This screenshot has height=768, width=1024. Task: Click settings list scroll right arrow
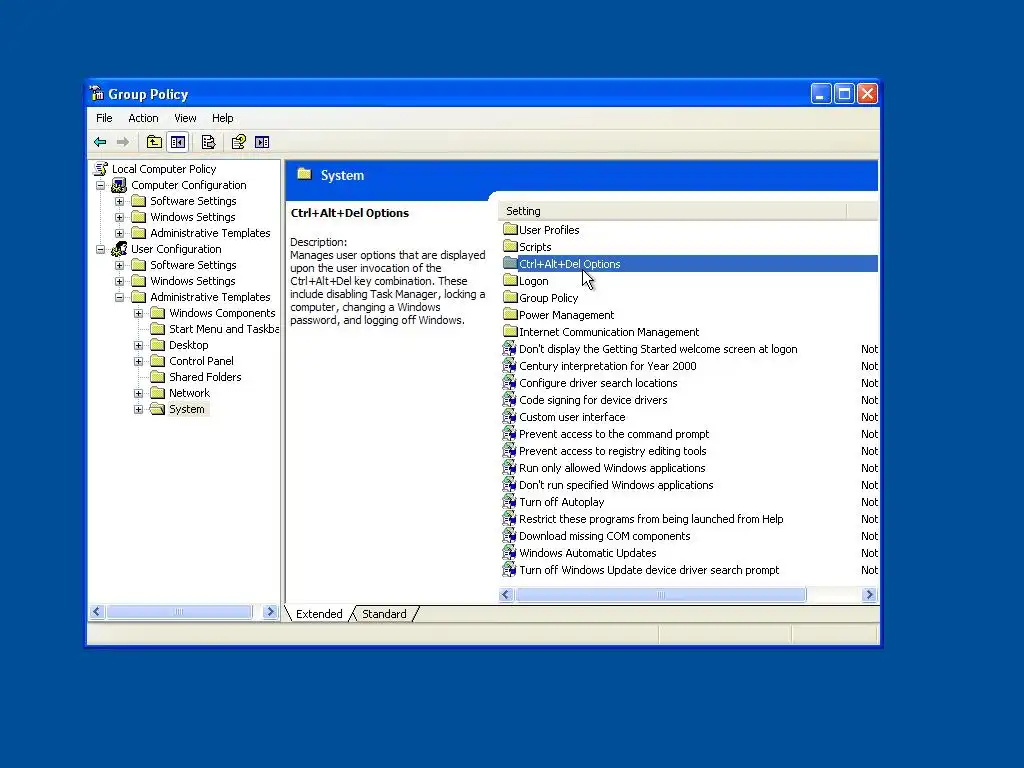click(x=869, y=594)
